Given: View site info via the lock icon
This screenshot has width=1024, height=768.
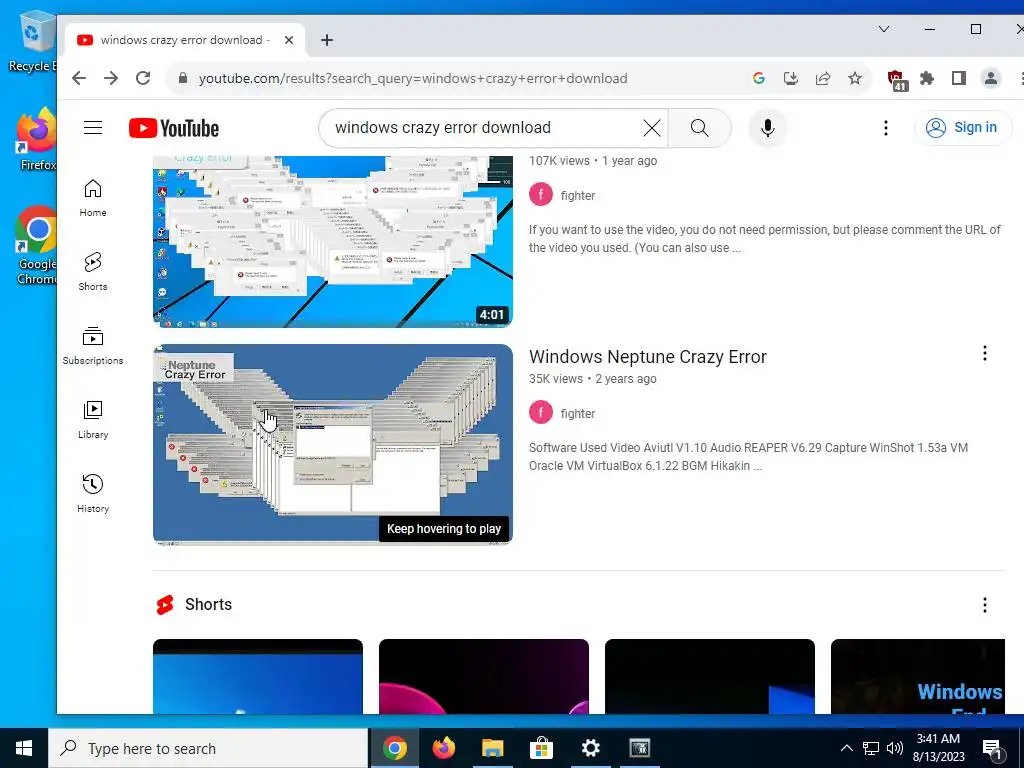Looking at the screenshot, I should point(184,78).
